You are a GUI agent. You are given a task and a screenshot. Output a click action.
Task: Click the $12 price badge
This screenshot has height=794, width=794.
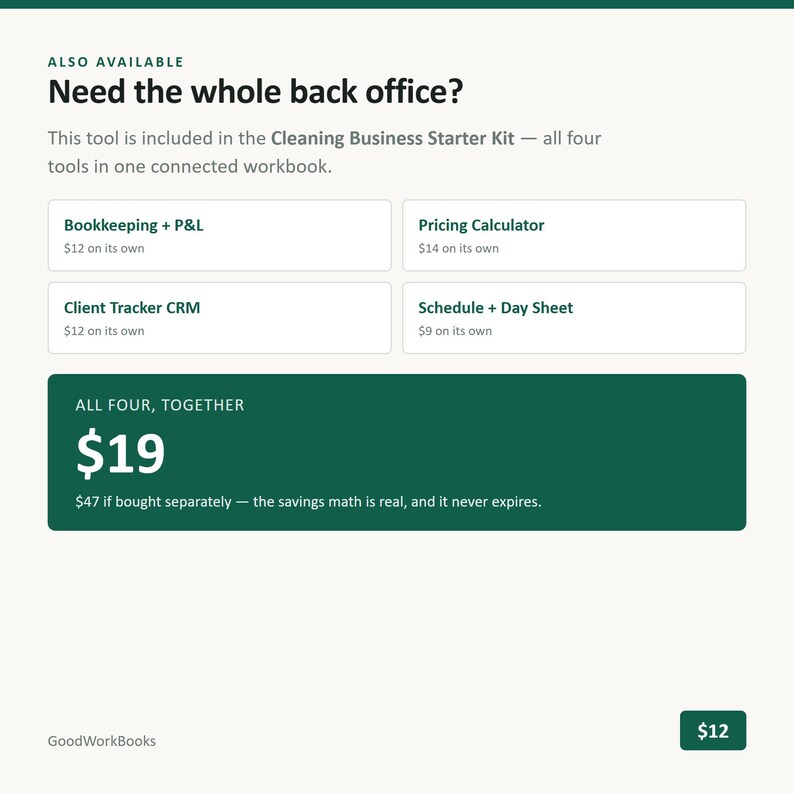[712, 730]
